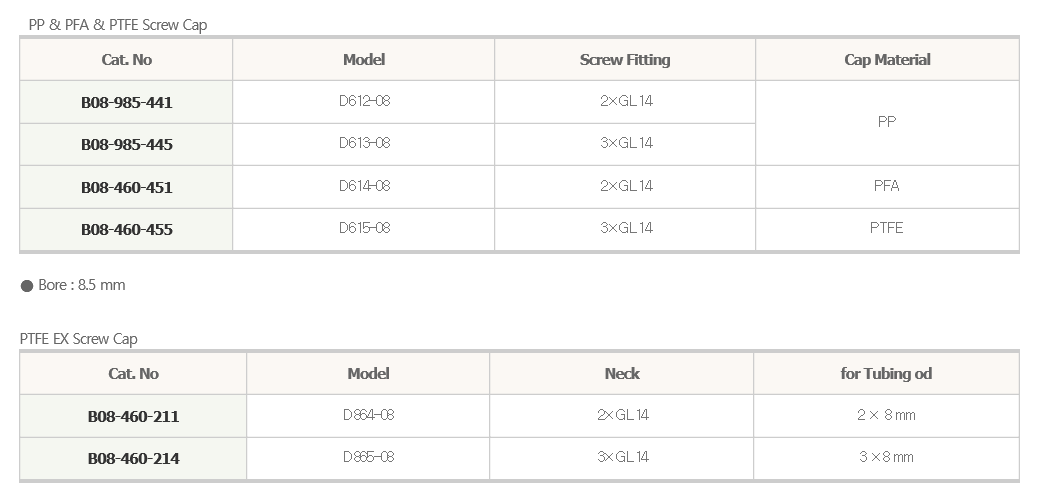Image resolution: width=1037 pixels, height=504 pixels.
Task: Select catalog number B08-460-214
Action: [133, 458]
